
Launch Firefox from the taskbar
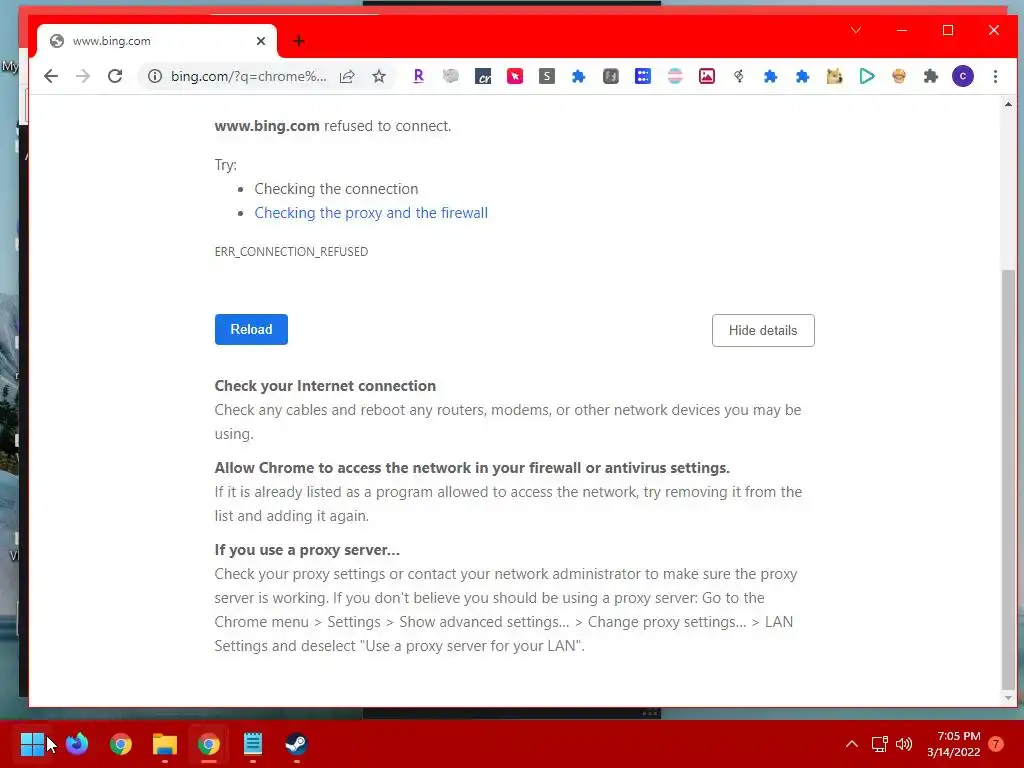[x=76, y=743]
